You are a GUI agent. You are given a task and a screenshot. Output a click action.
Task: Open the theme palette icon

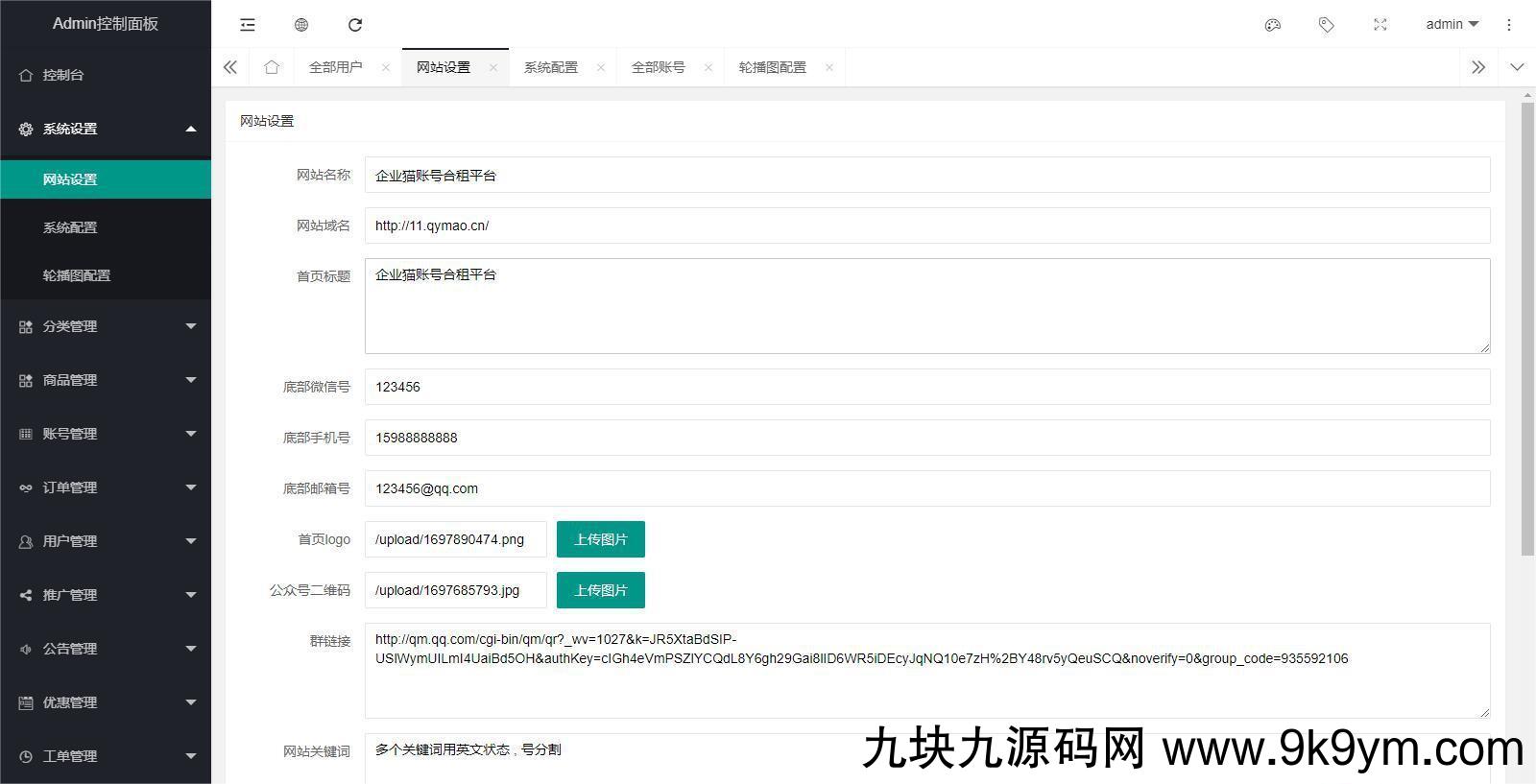click(x=1273, y=25)
